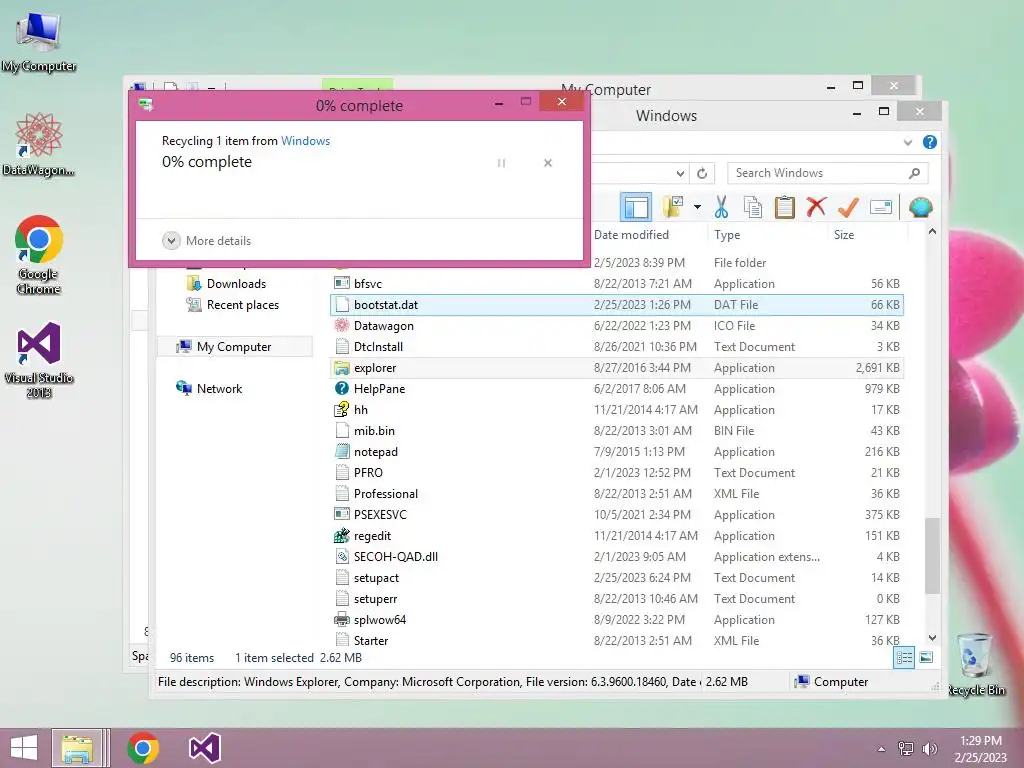Click the Copy icon in Windows toolbar
This screenshot has height=768, width=1024.
[753, 207]
